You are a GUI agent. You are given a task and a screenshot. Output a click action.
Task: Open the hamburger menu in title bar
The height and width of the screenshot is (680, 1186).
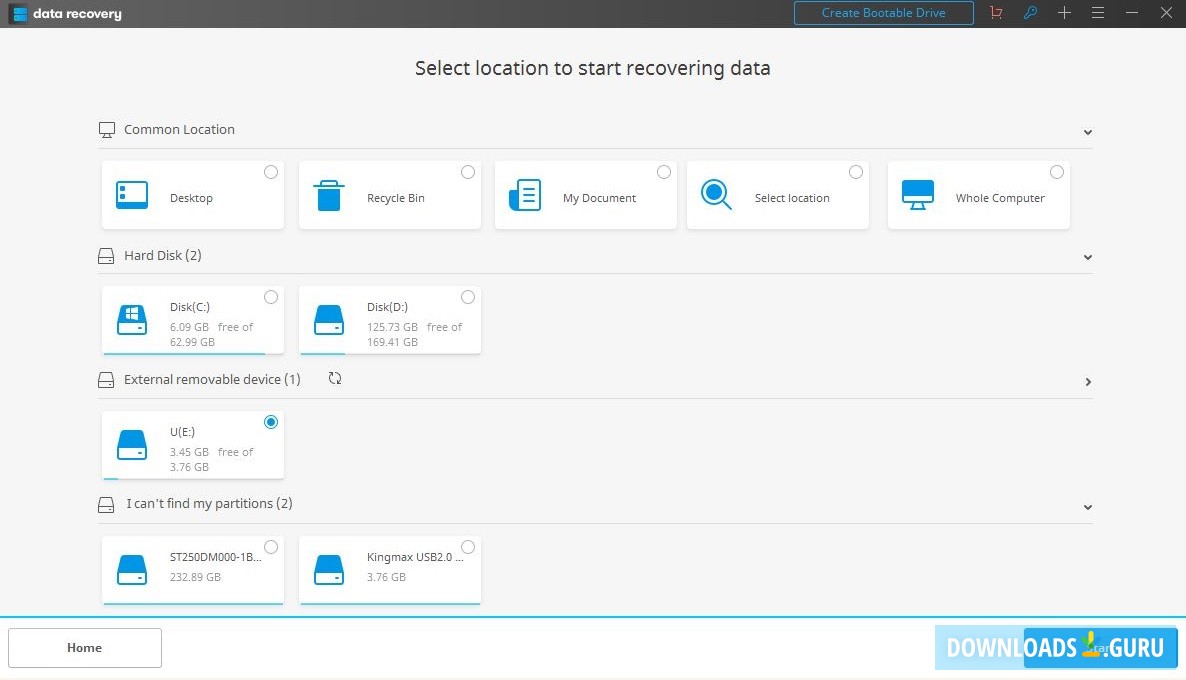[x=1097, y=13]
